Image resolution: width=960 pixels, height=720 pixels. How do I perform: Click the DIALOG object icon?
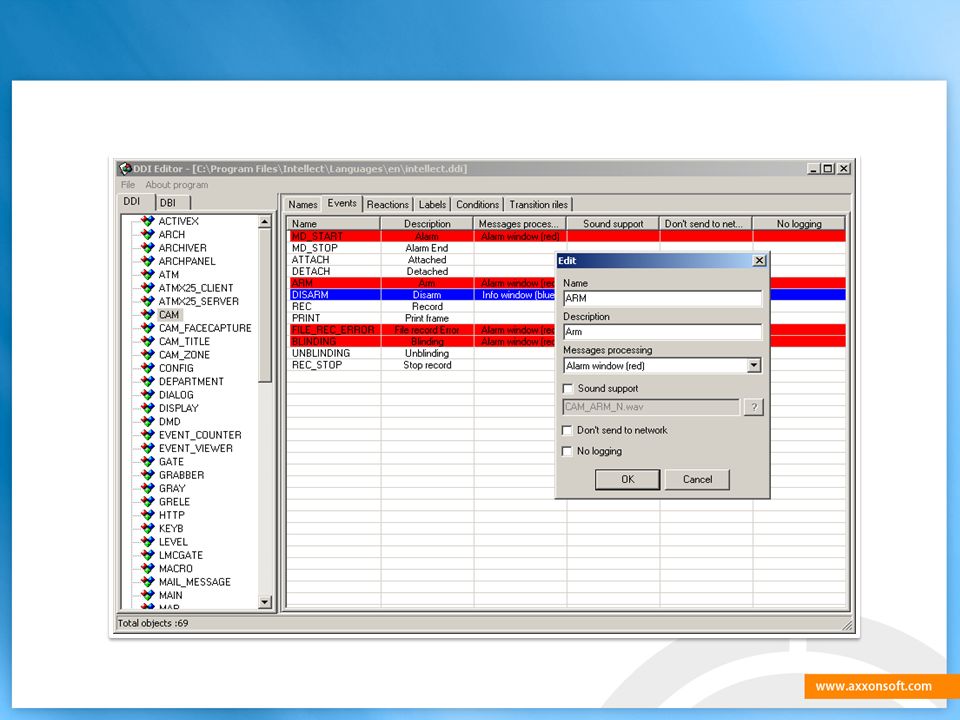(147, 395)
